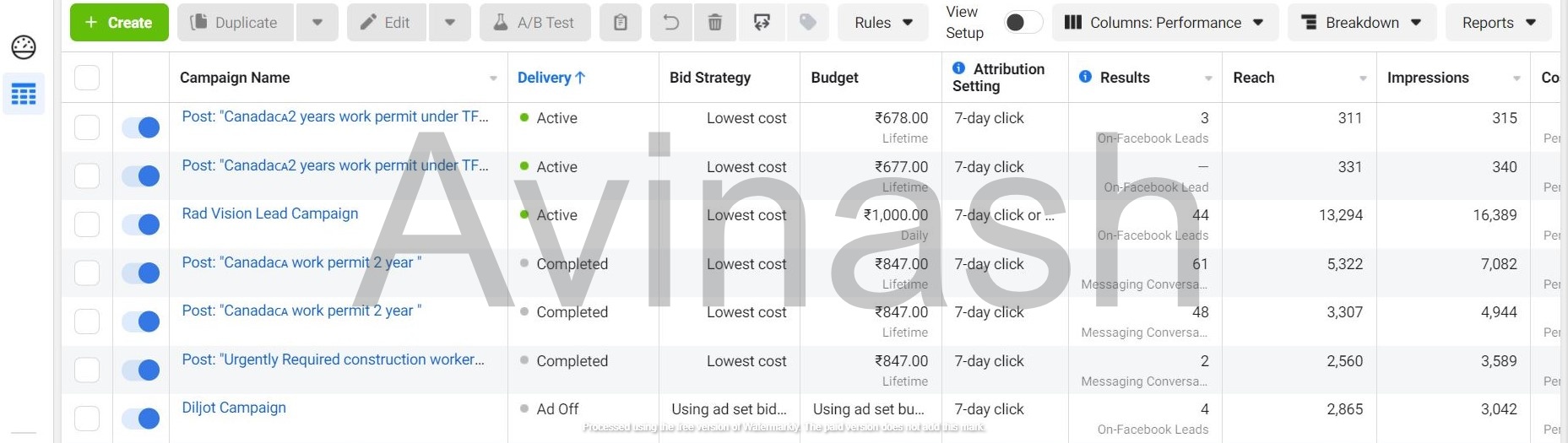
Task: Check the box for Diljot Campaign row
Action: [x=87, y=418]
